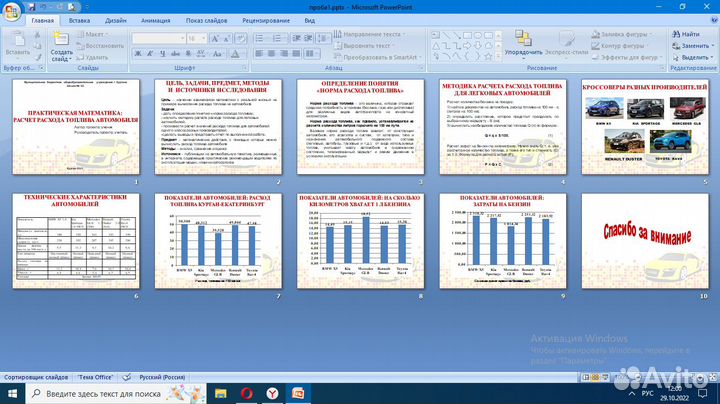This screenshot has width=720, height=404.
Task: Toggle Underline (Ч) formatting
Action: pyautogui.click(x=163, y=54)
